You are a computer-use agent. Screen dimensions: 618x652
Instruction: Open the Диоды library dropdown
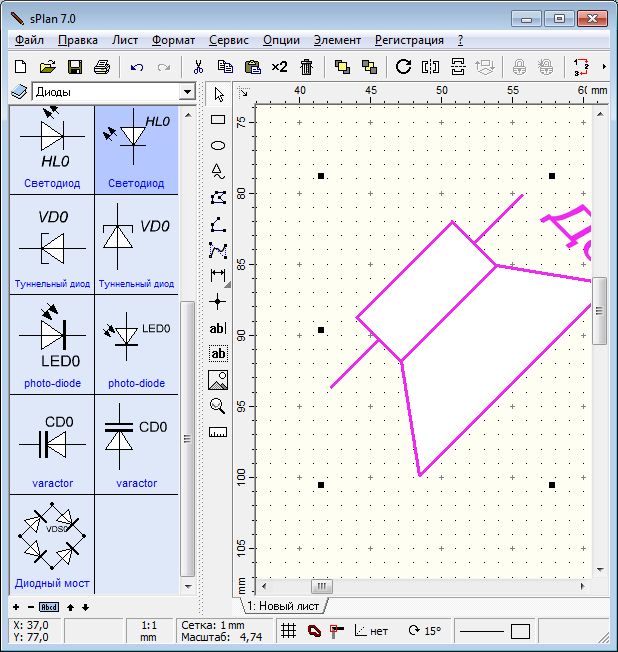186,92
